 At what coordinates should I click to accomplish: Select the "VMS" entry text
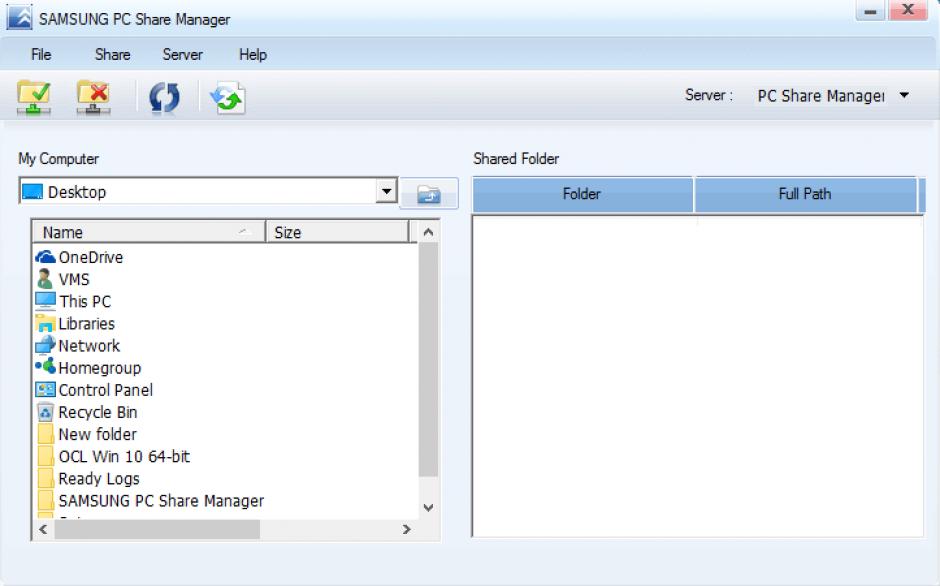[74, 280]
